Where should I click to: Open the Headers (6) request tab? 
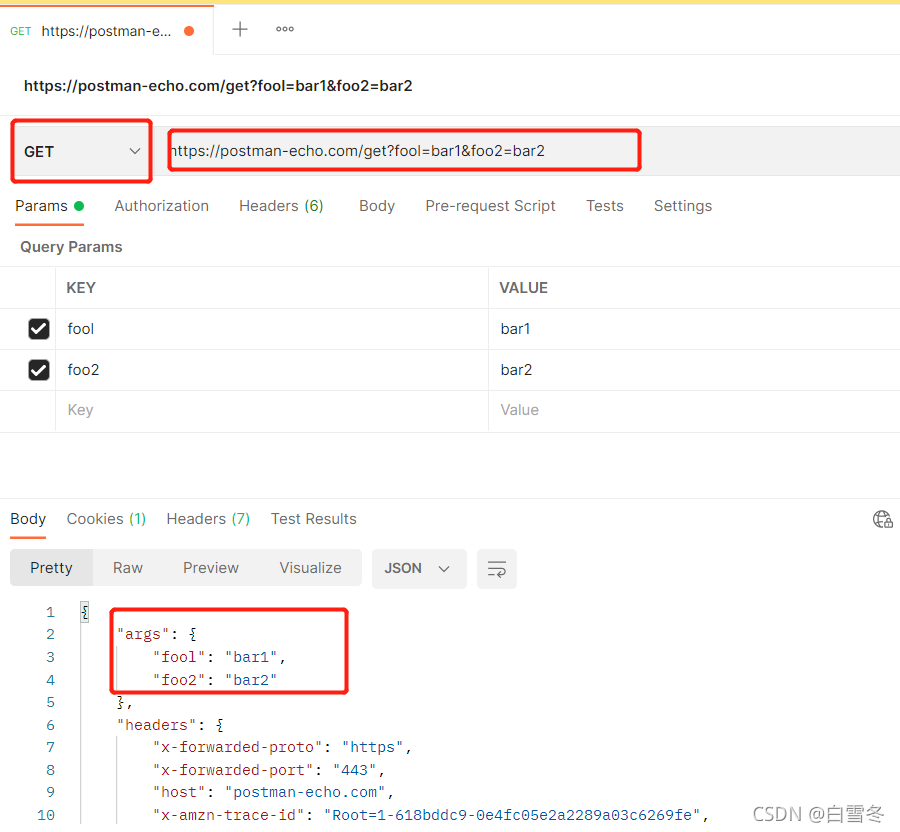[281, 206]
